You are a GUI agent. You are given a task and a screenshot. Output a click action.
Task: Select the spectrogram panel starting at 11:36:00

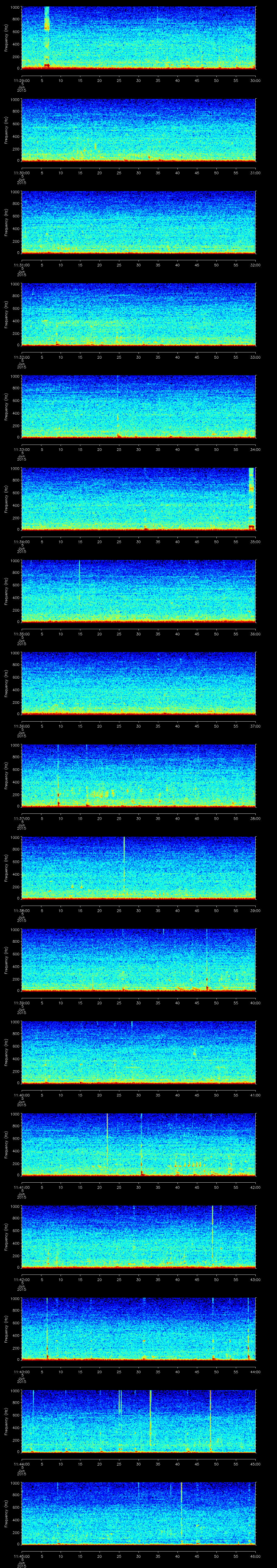pos(139,683)
